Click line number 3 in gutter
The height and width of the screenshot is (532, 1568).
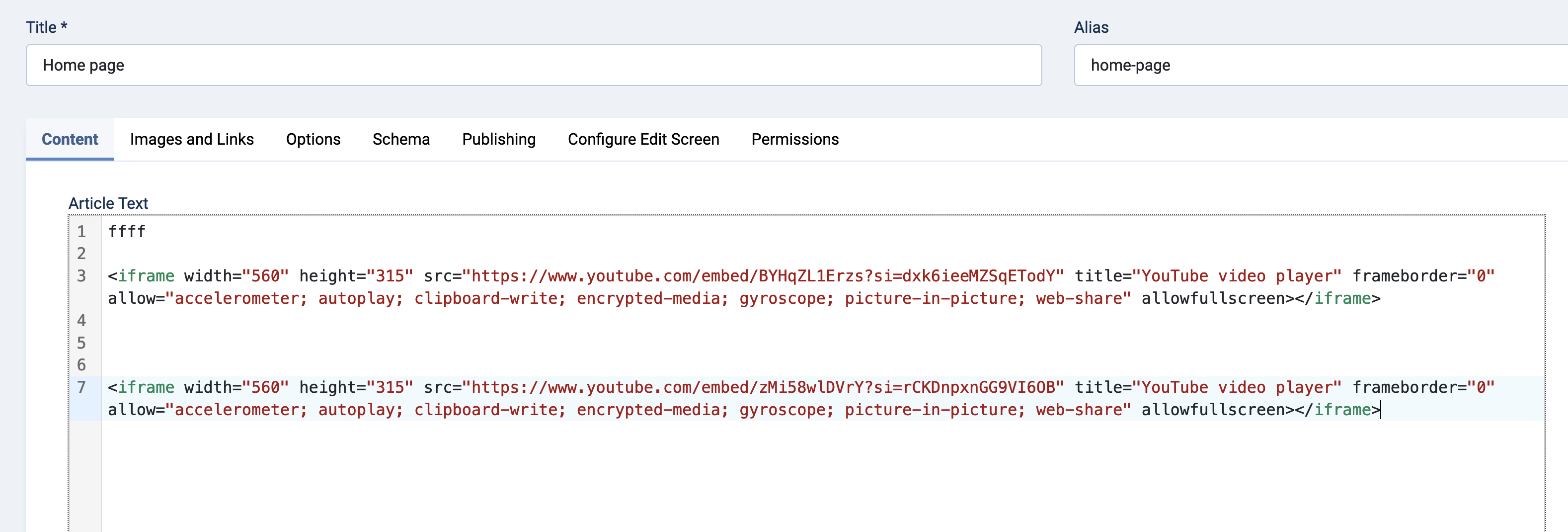81,276
